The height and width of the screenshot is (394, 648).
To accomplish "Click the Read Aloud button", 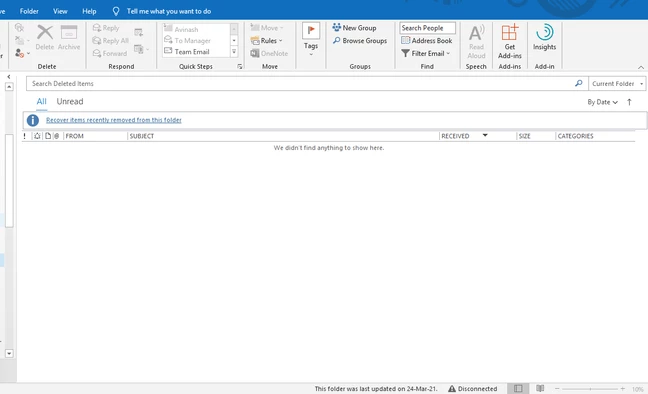I will (476, 41).
